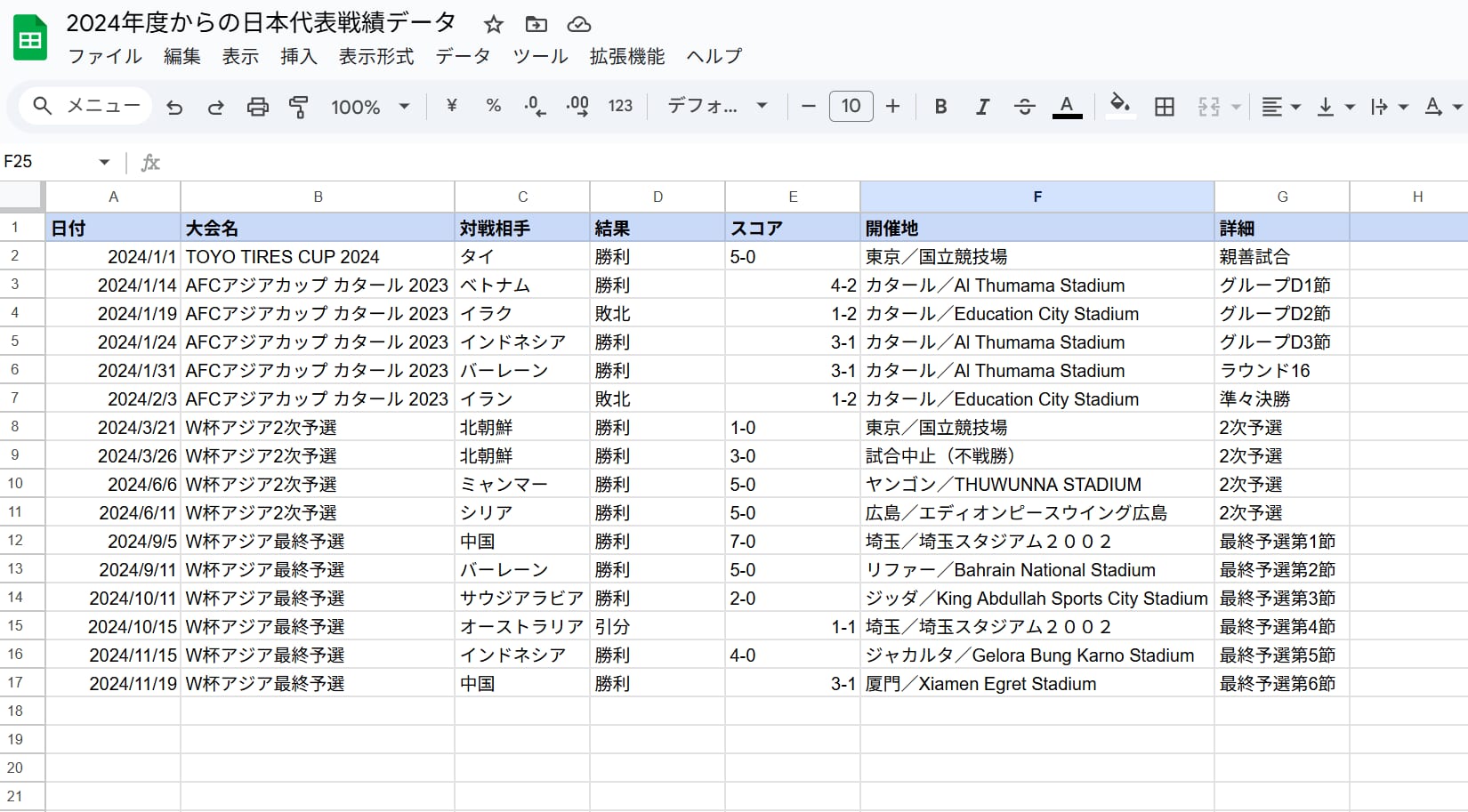The image size is (1468, 812).
Task: Click the document title to rename
Action: 262,23
